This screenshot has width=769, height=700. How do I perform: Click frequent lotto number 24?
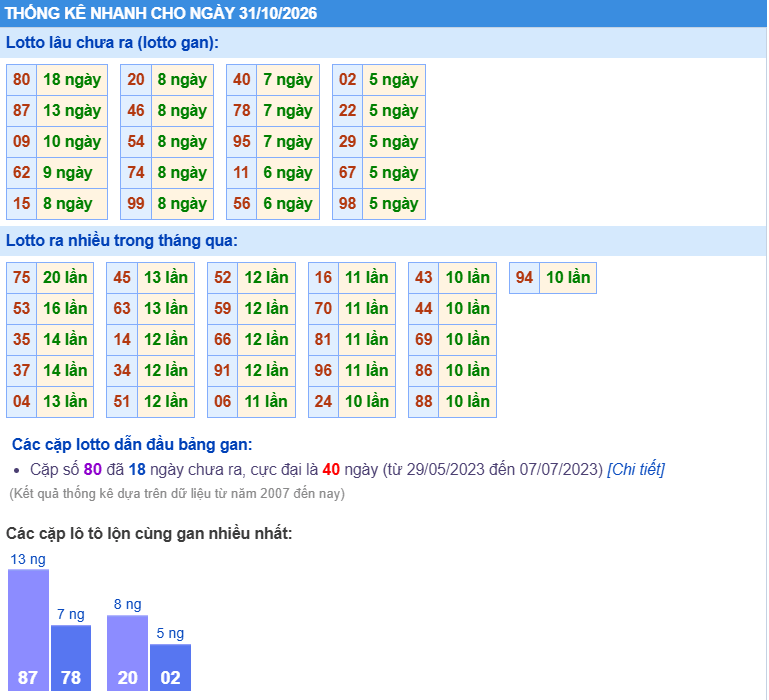(x=323, y=402)
